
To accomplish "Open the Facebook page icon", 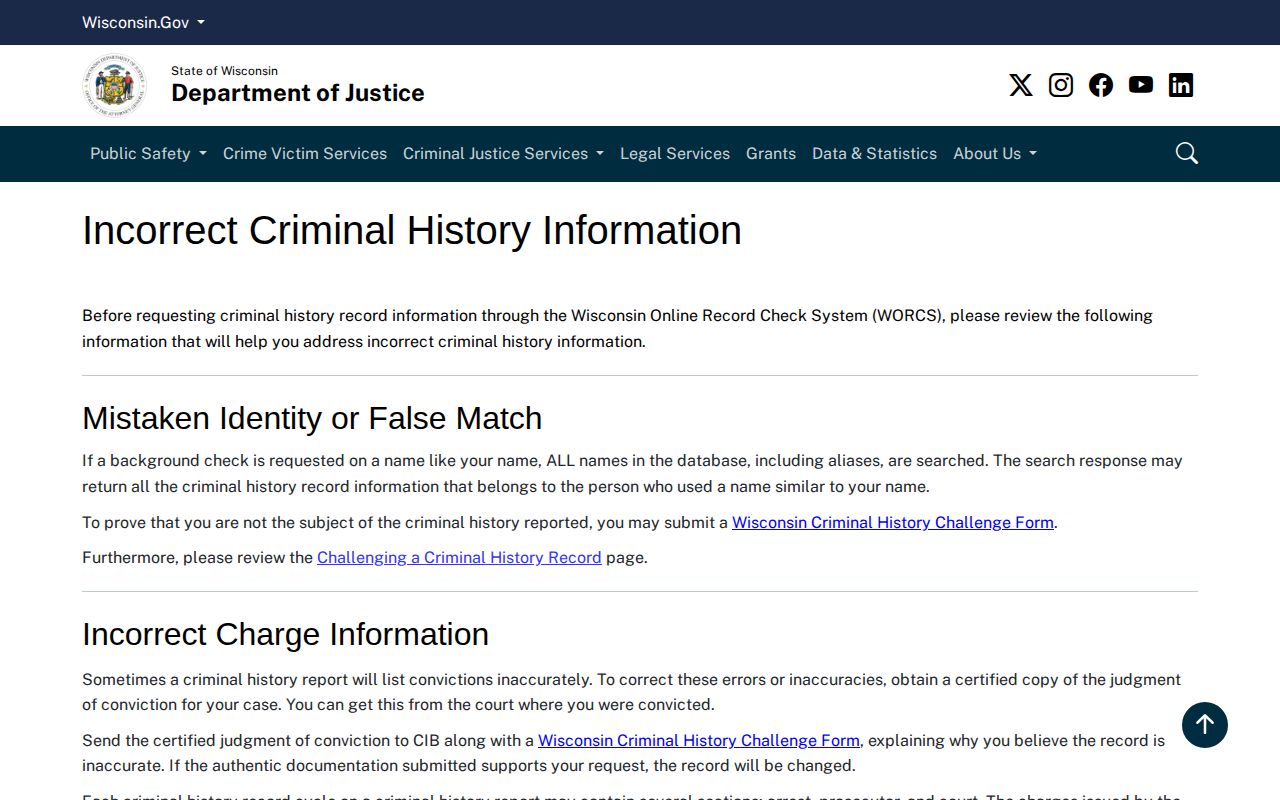I will point(1101,85).
